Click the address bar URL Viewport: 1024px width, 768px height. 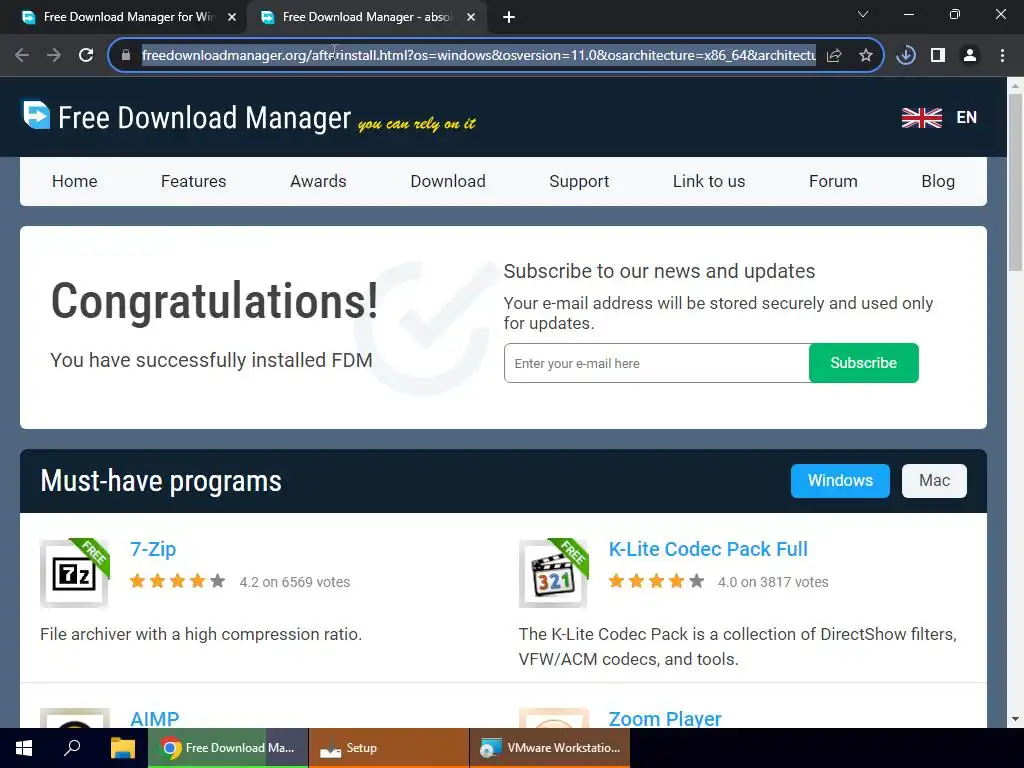tap(479, 56)
